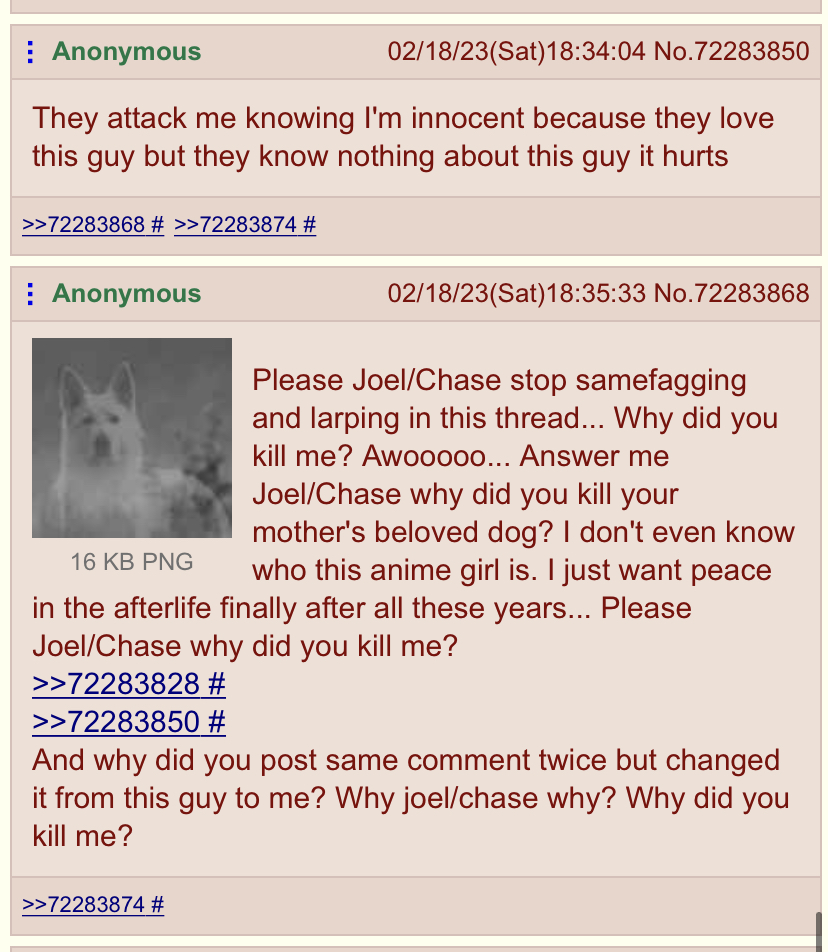The image size is (828, 952).
Task: Follow the >>72283874 backlink under the second post
Action: [83, 905]
